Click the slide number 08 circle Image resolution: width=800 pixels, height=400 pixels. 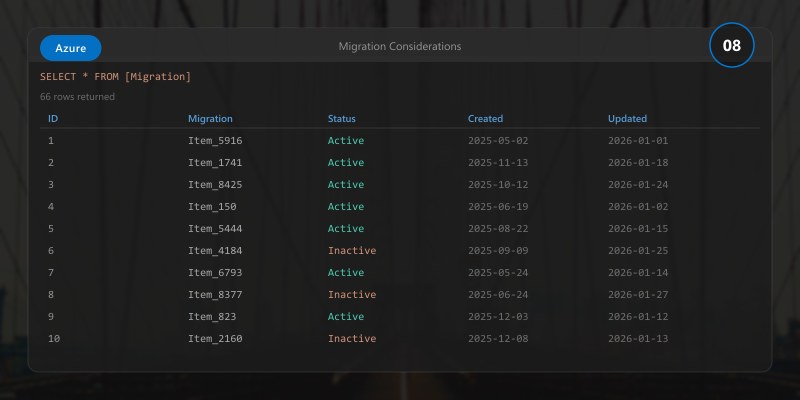[732, 45]
